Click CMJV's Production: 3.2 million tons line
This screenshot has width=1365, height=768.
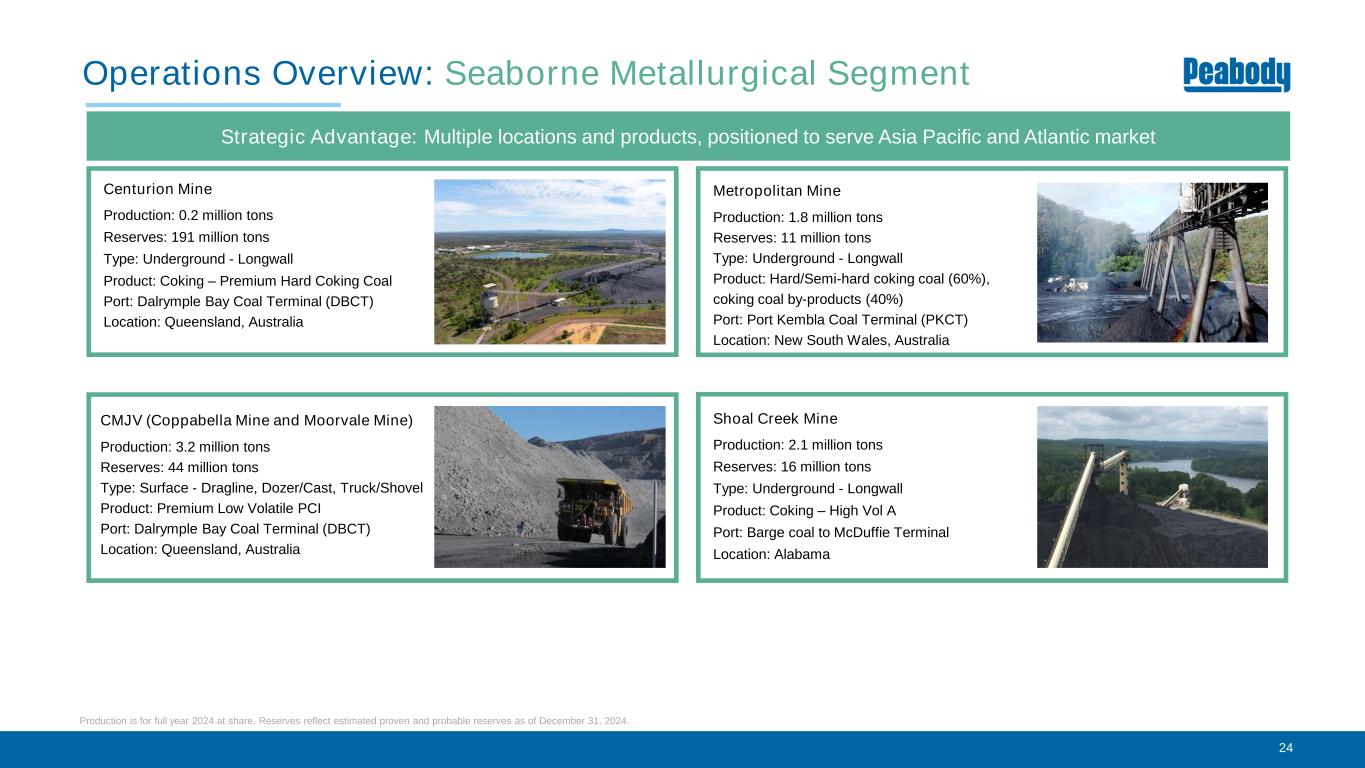coord(185,447)
